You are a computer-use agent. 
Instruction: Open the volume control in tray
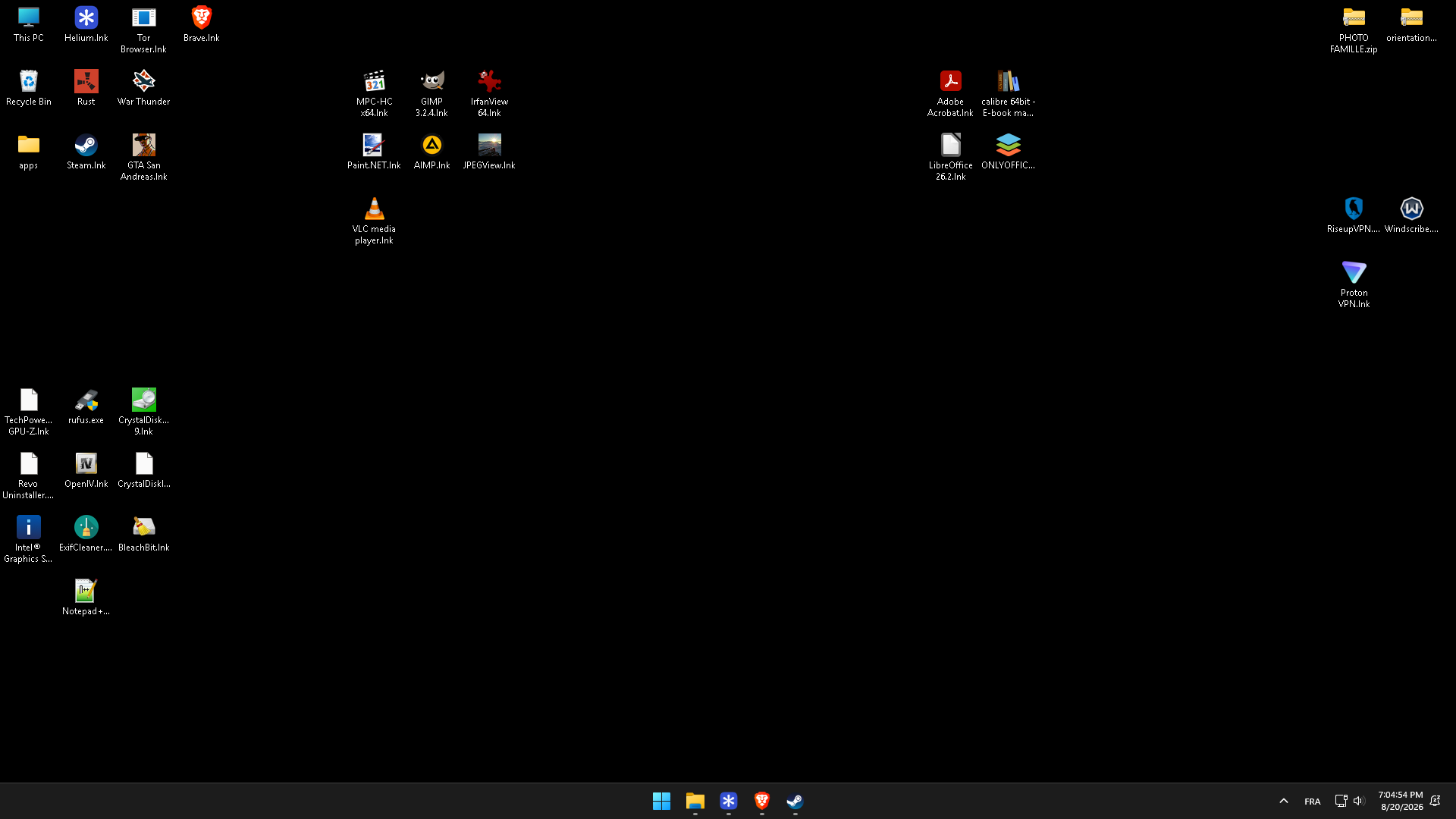(x=1358, y=801)
